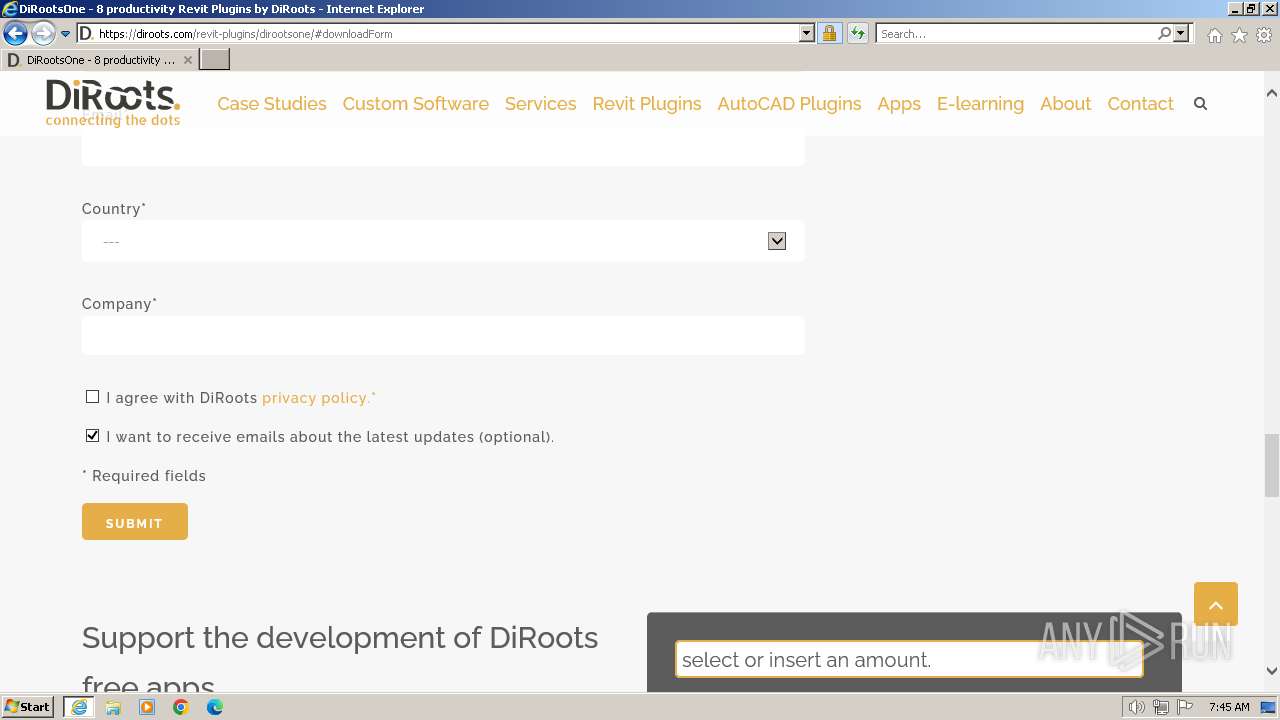Focus the Company input field
1280x720 pixels.
443,336
